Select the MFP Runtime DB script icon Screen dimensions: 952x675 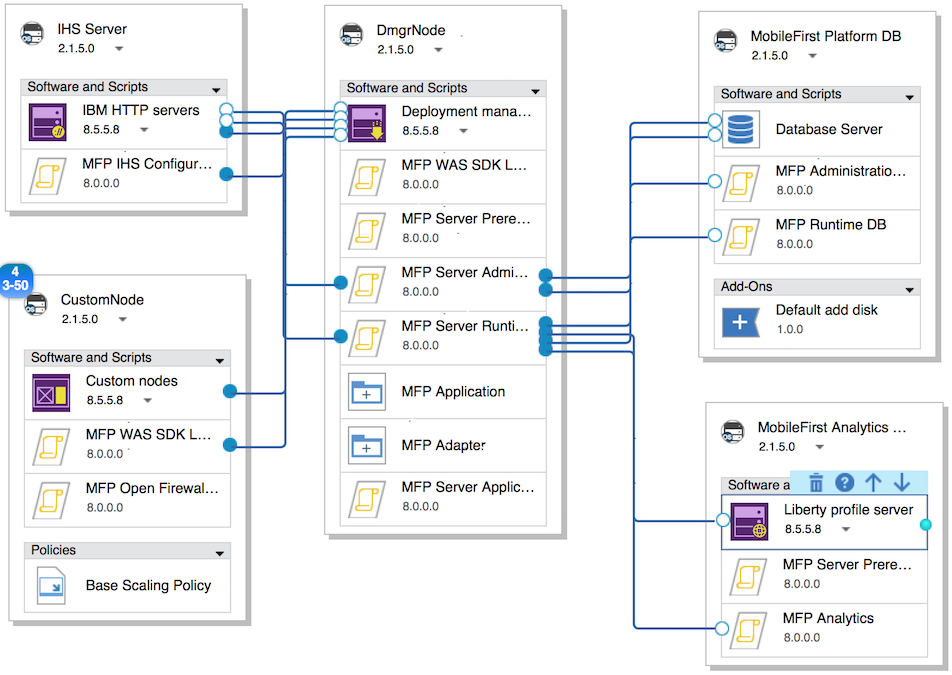point(741,237)
